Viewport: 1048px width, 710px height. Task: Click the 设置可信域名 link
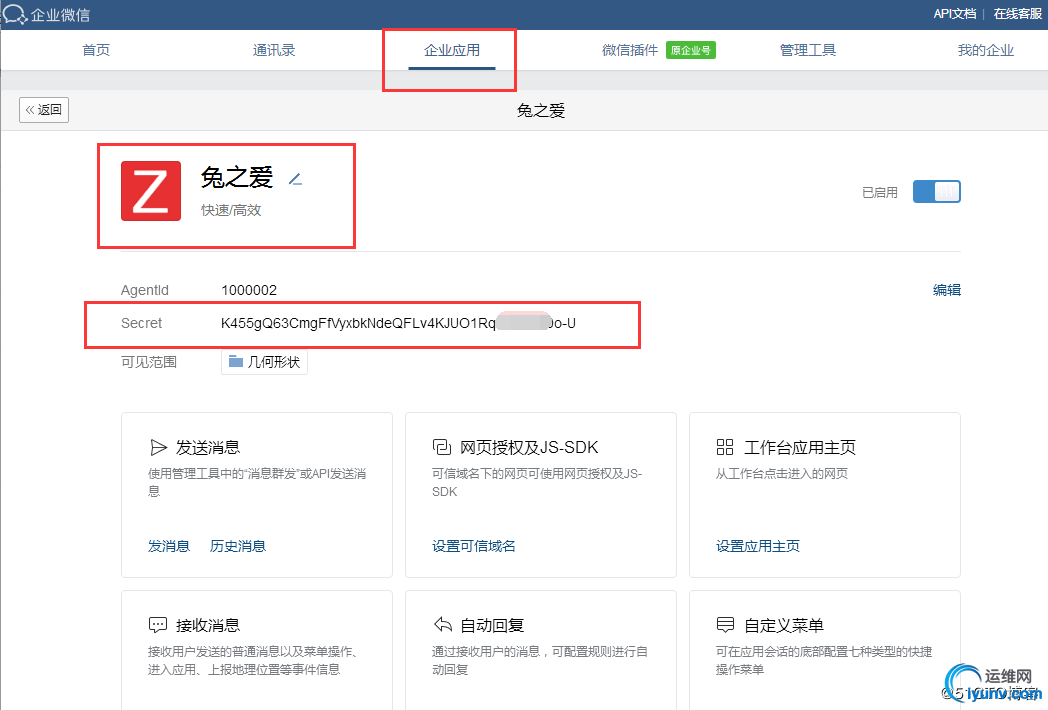pyautogui.click(x=473, y=546)
